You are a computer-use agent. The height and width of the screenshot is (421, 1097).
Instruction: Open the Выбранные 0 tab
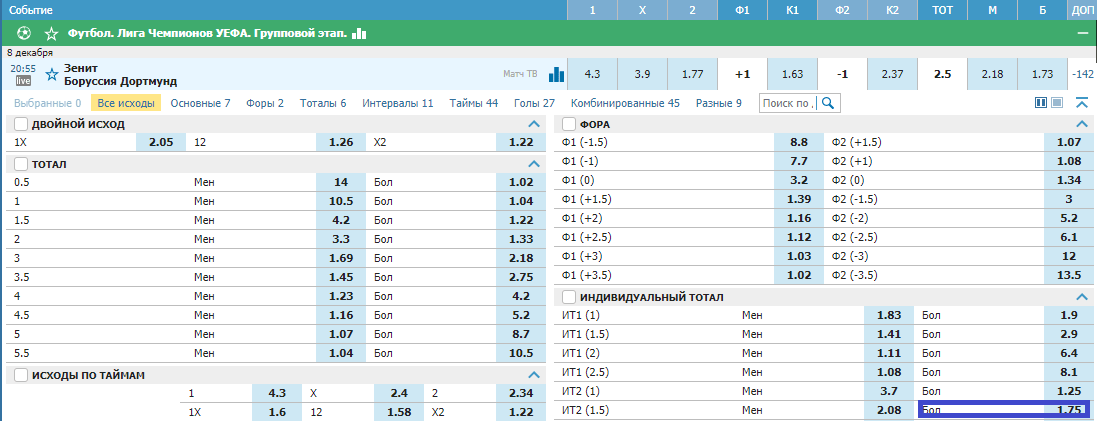coord(48,103)
